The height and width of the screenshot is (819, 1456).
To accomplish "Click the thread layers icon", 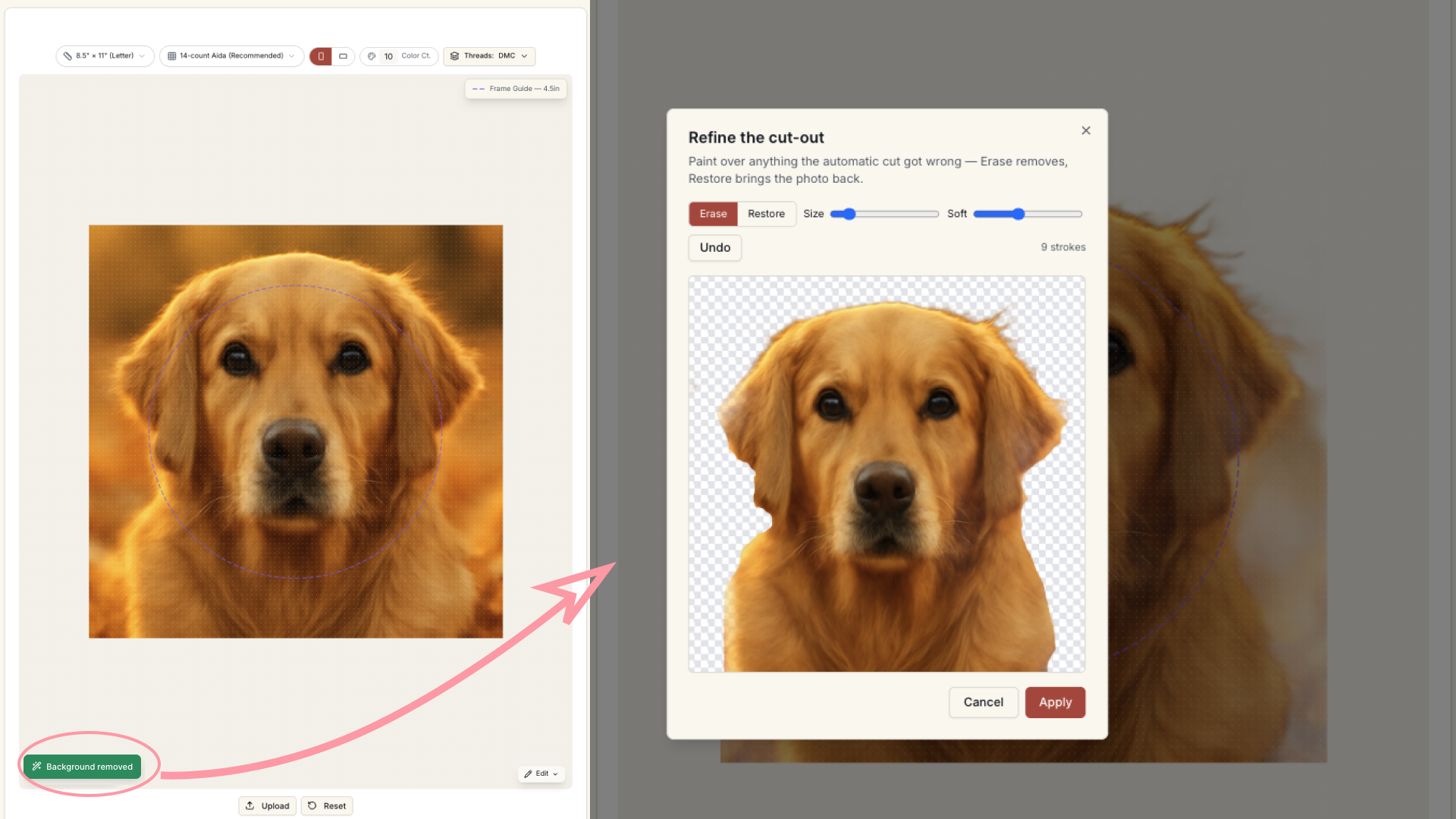I will point(454,56).
